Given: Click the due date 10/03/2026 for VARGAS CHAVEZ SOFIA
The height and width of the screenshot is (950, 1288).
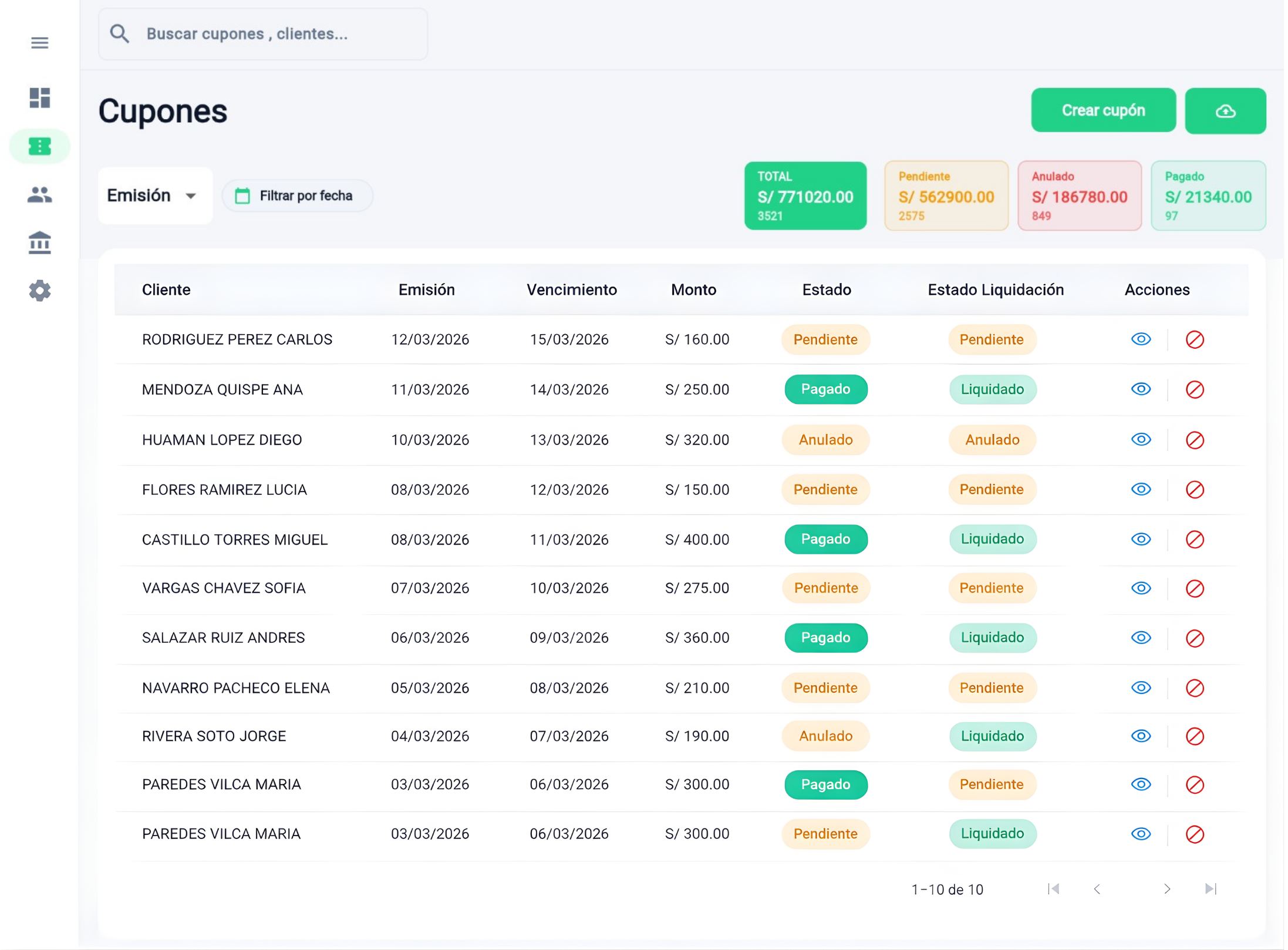Looking at the screenshot, I should pos(569,588).
